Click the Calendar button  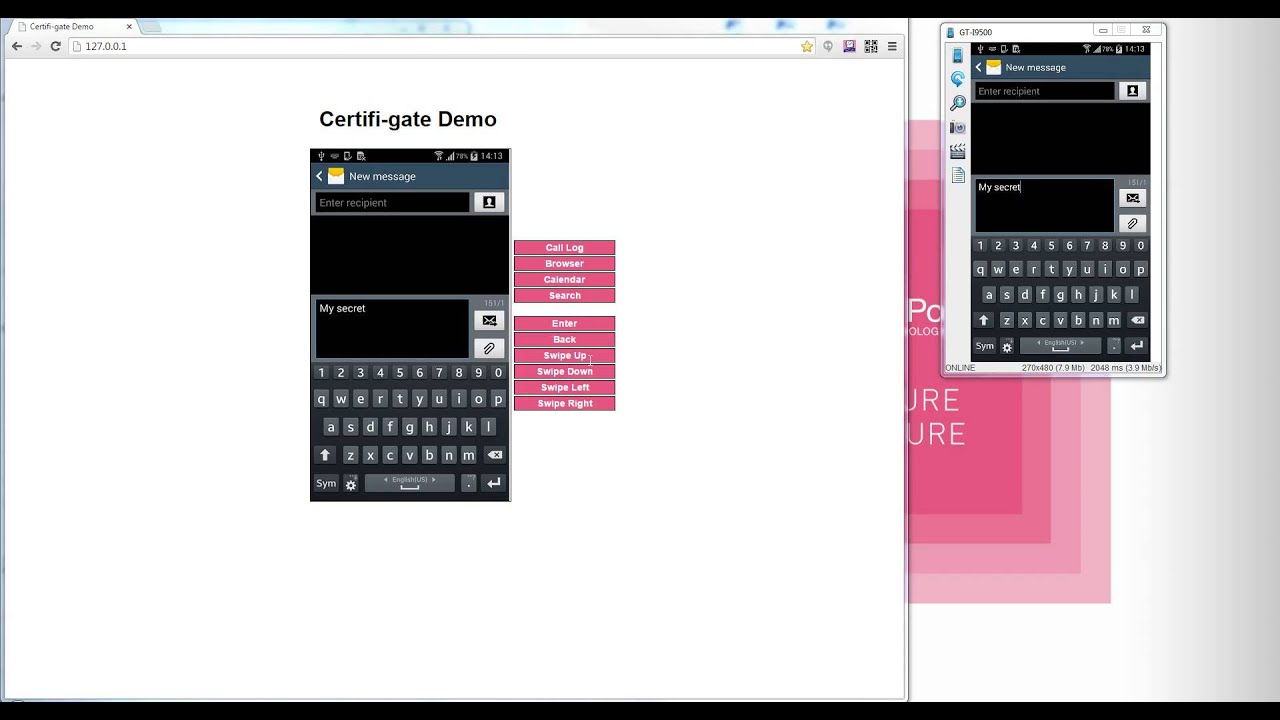564,280
